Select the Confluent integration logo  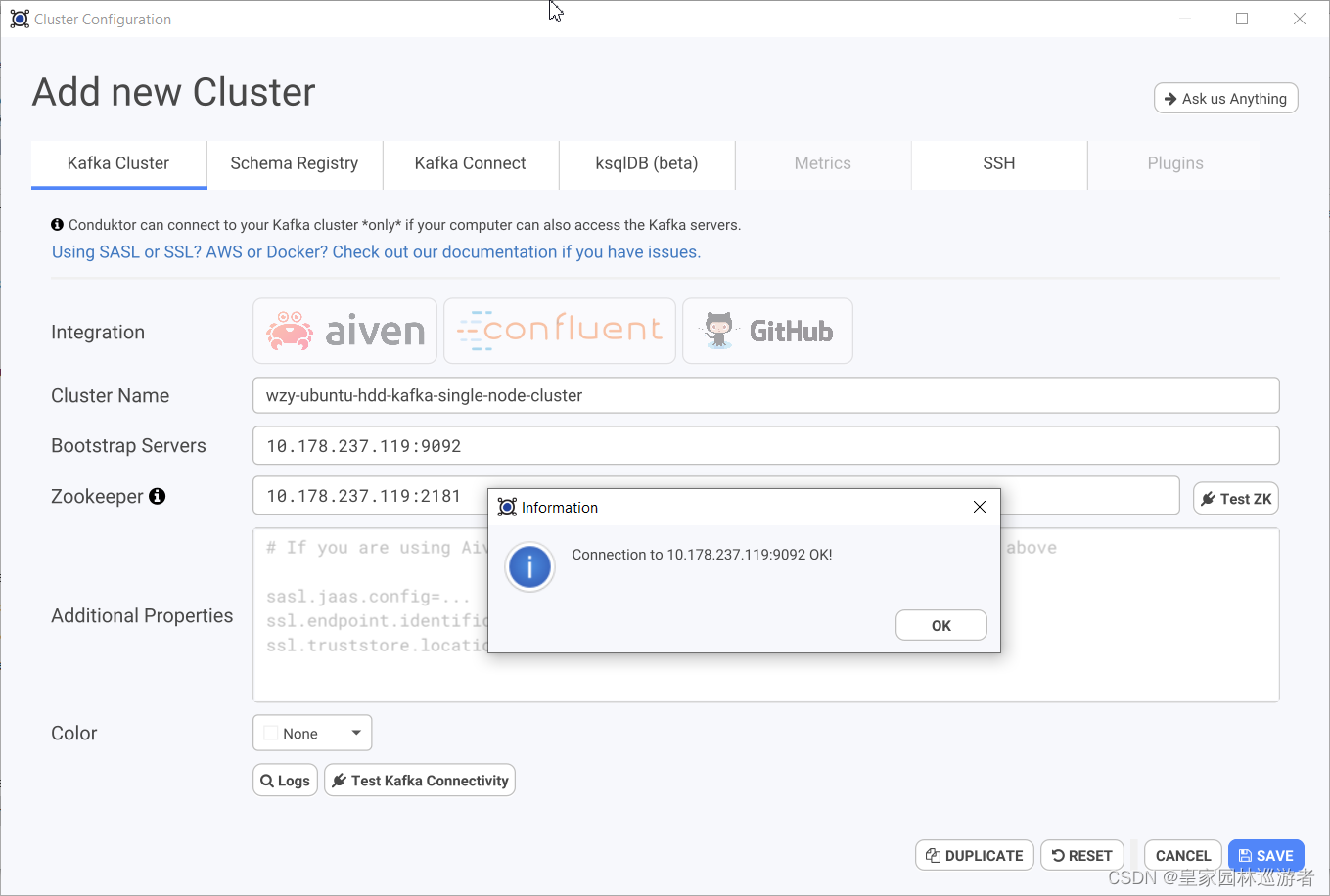click(560, 331)
